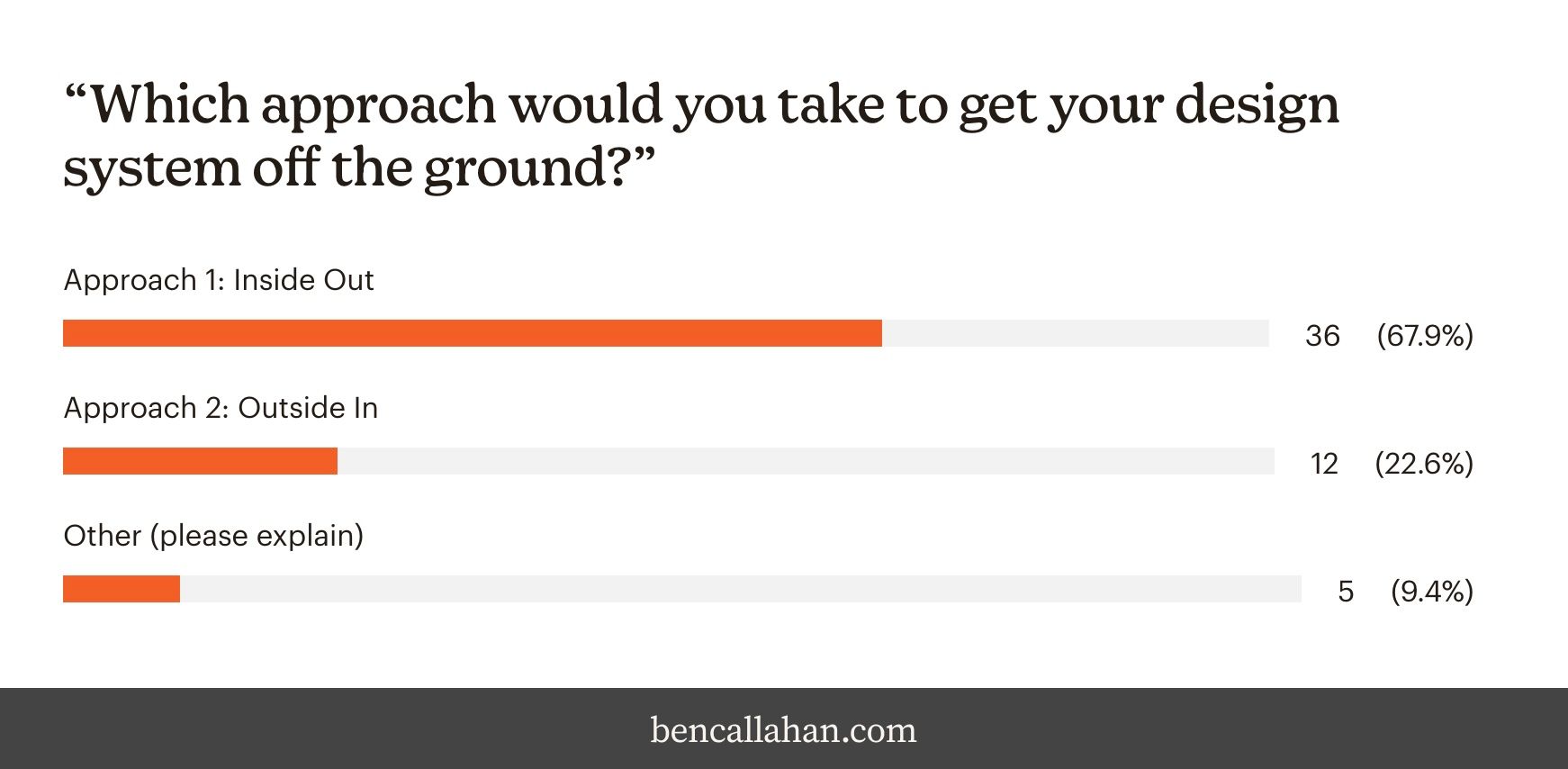Click the orange Inside Out bar fill
1568x769 pixels.
(x=473, y=333)
